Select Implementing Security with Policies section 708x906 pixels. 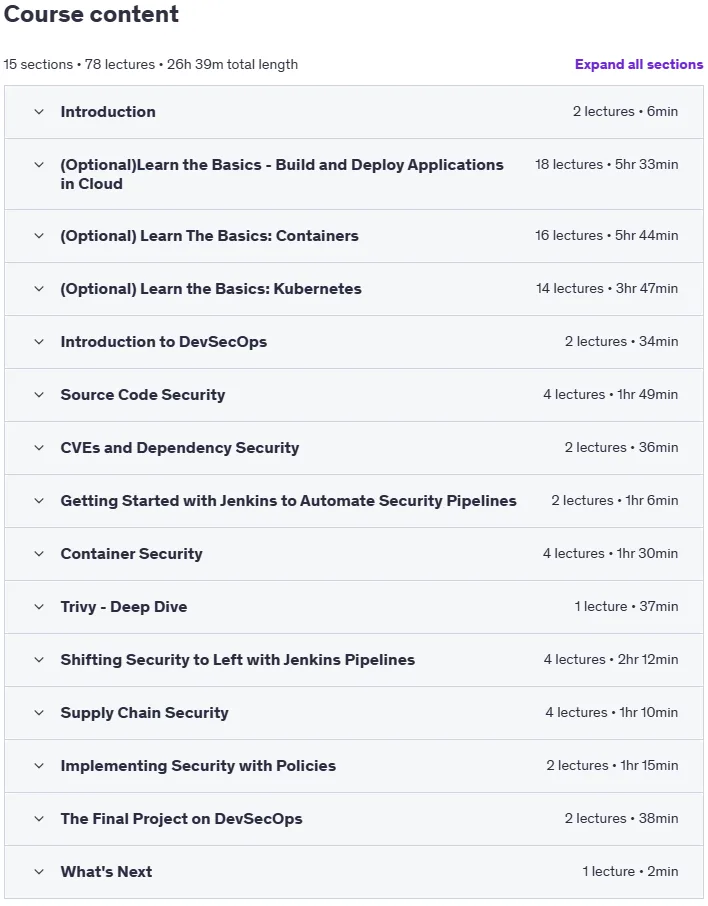(198, 766)
